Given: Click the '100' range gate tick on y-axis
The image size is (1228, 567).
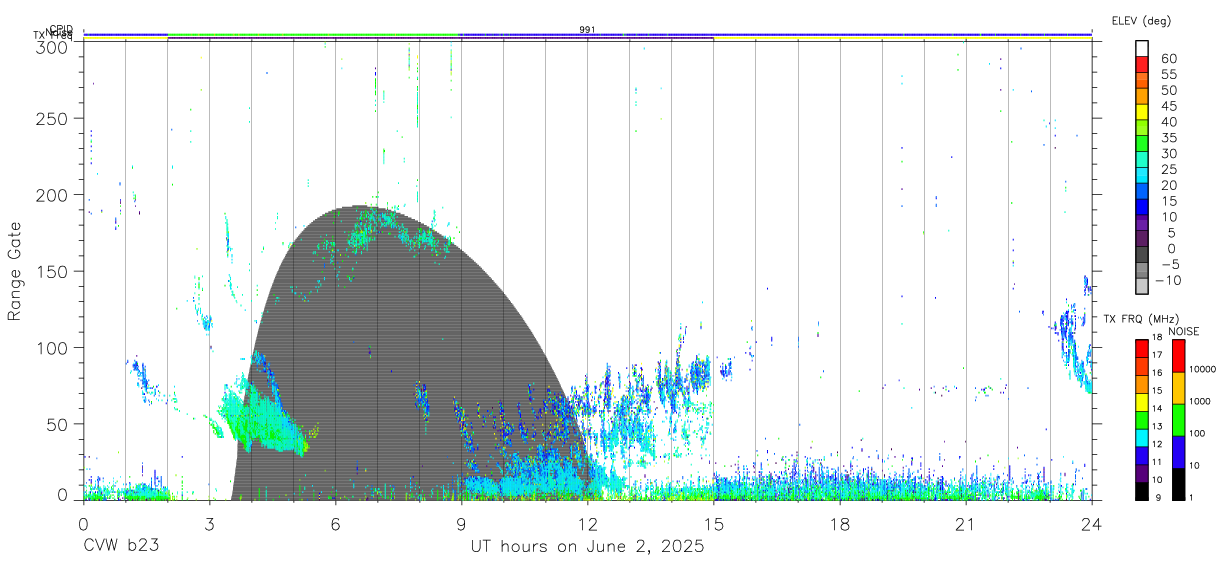Looking at the screenshot, I should 52,347.
